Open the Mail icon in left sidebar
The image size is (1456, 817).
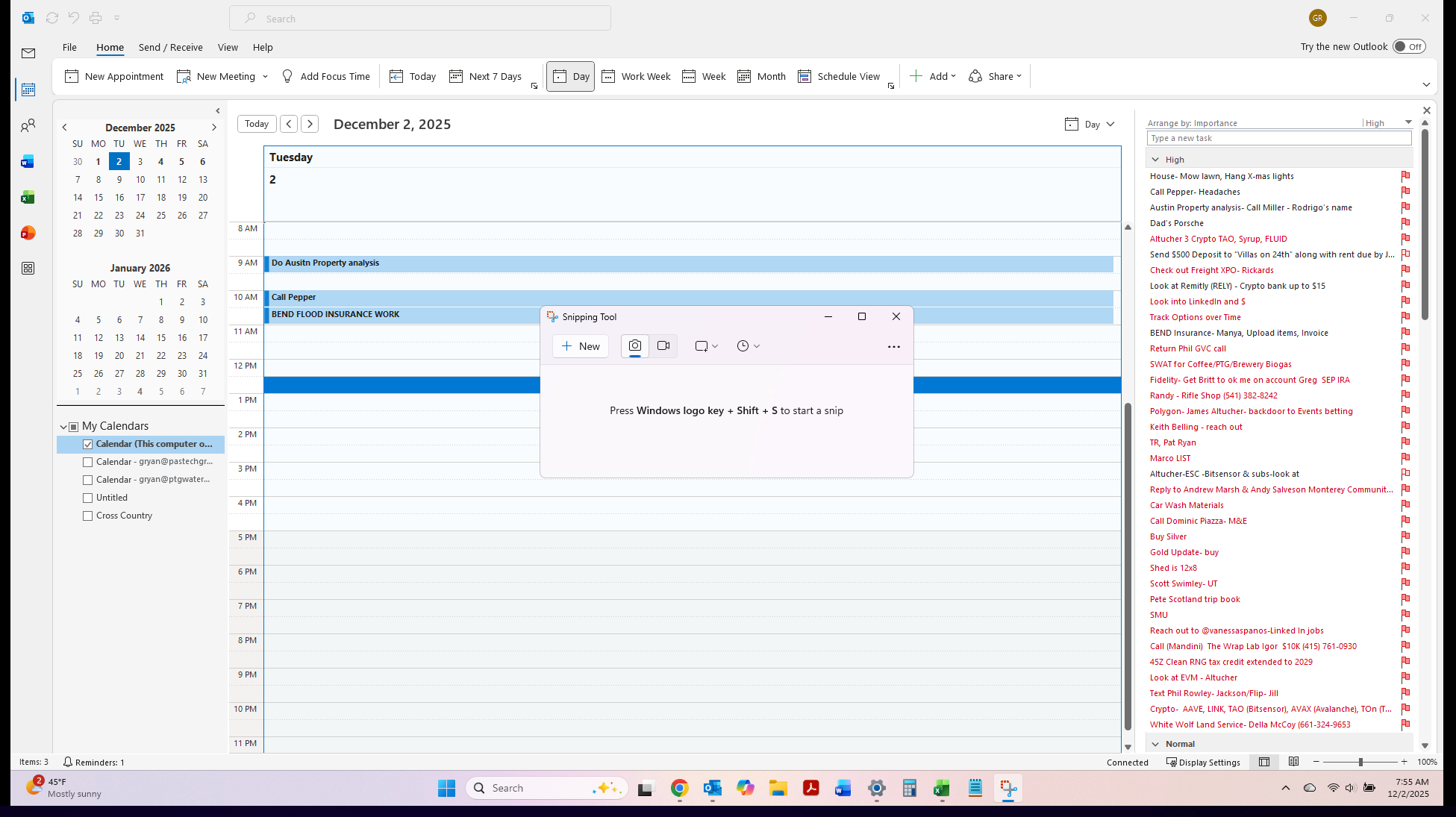pyautogui.click(x=28, y=53)
